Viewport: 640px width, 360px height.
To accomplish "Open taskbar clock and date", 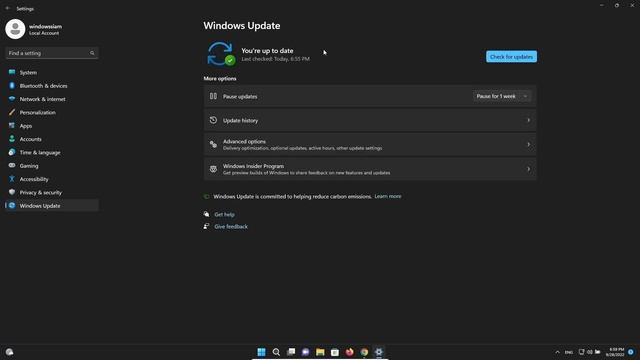I will pyautogui.click(x=615, y=352).
